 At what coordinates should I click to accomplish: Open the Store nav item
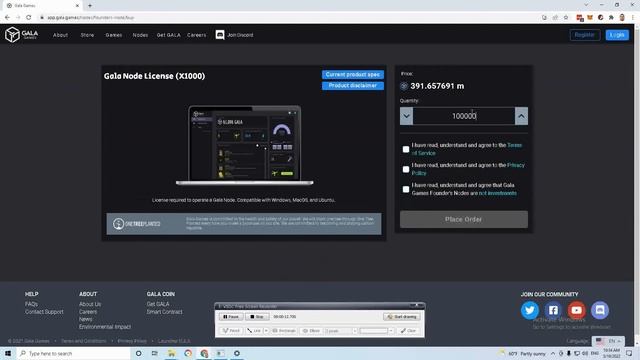click(x=87, y=35)
